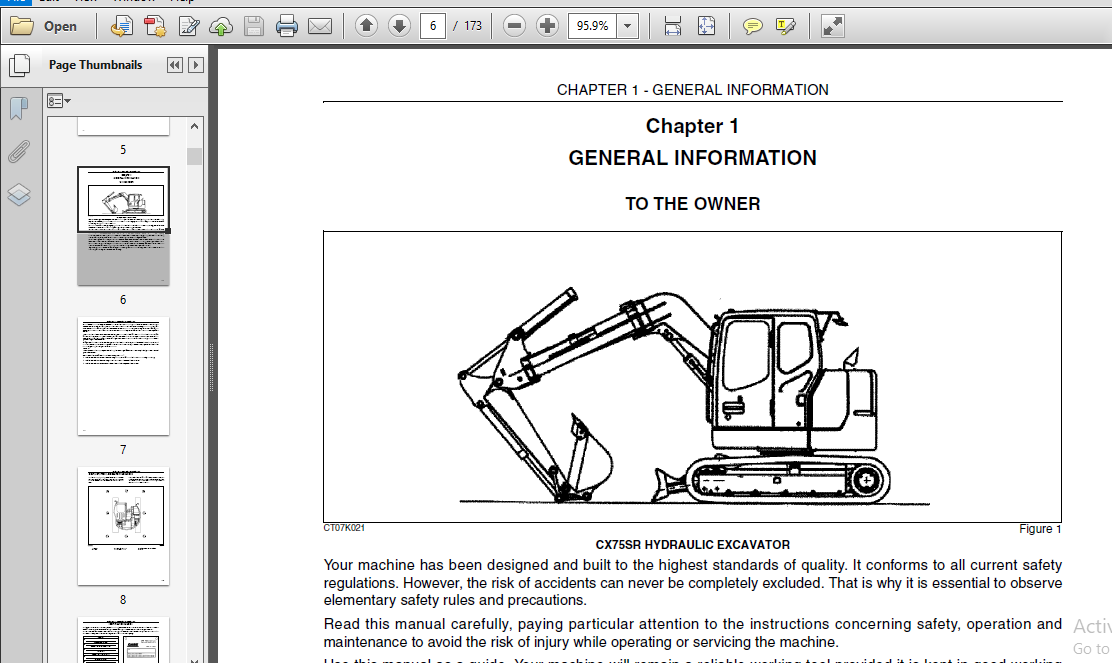
Task: Click the 'Figure 1' label
Action: [x=1040, y=529]
